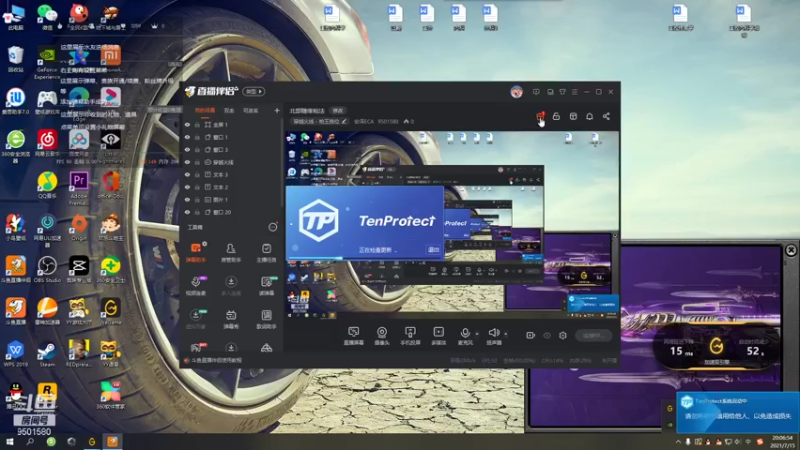Click the share icon above the preview
Viewport: 800px width, 450px height.
coord(606,116)
